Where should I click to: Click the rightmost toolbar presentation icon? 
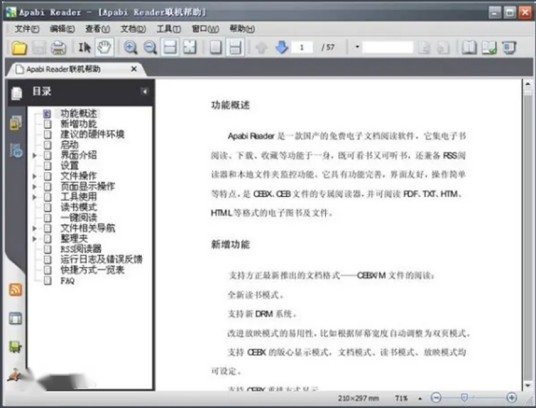pos(509,47)
